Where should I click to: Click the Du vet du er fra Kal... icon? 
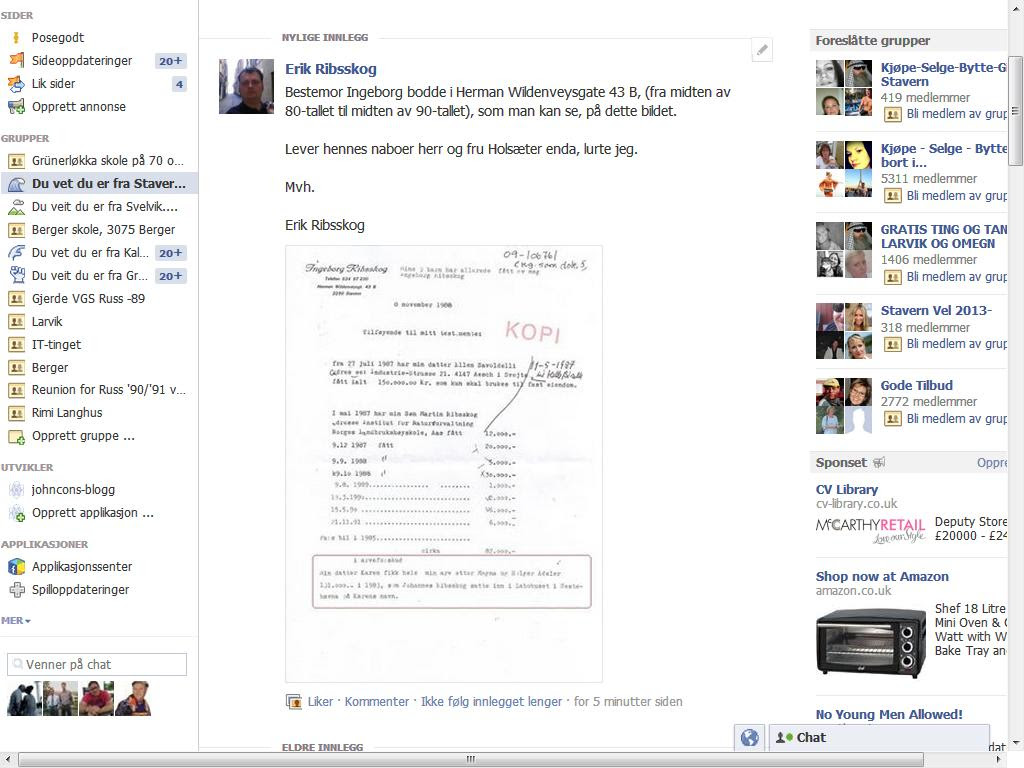point(16,253)
